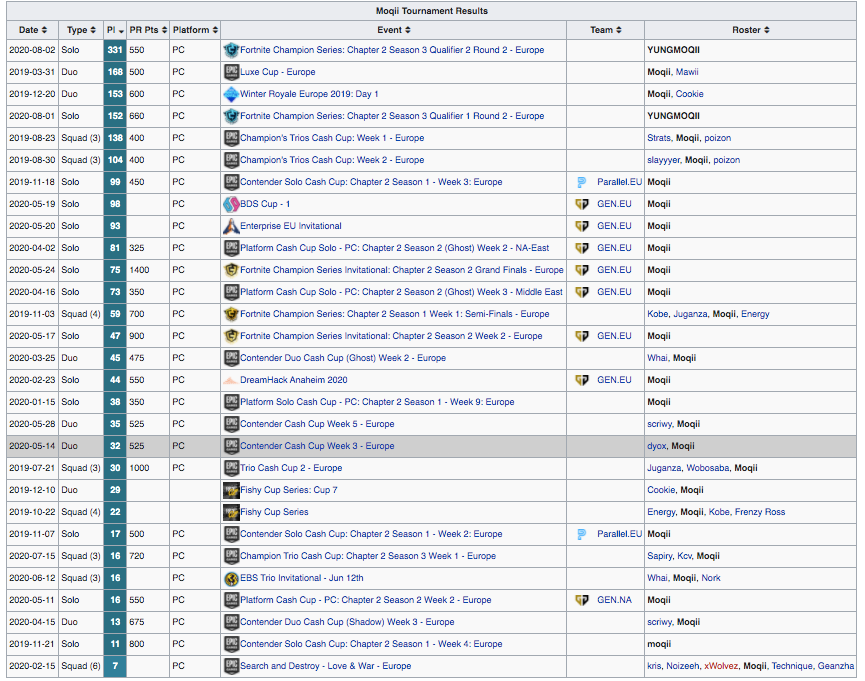Click FNCS Invitational Week 2 shield icon

tap(231, 336)
